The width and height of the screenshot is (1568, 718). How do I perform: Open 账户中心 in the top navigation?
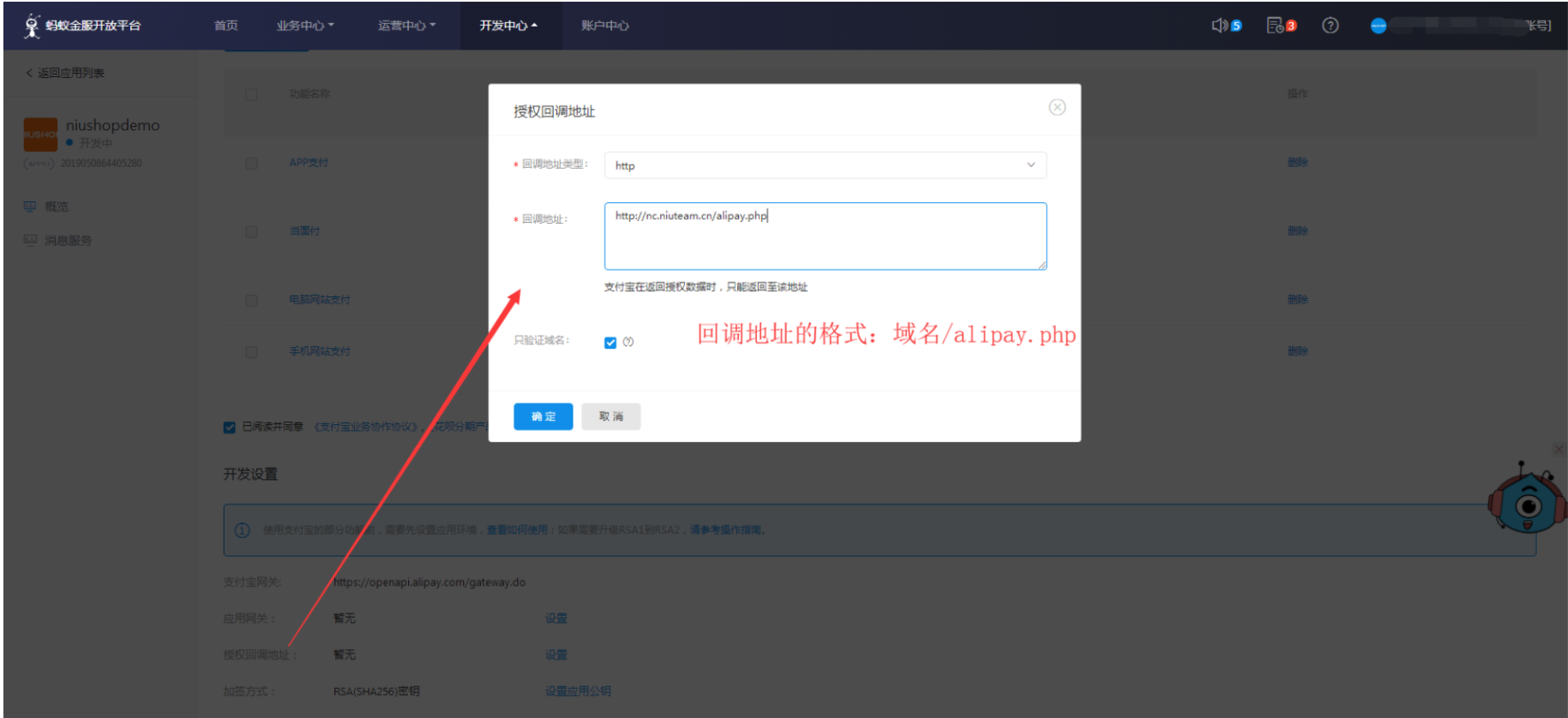pyautogui.click(x=605, y=26)
